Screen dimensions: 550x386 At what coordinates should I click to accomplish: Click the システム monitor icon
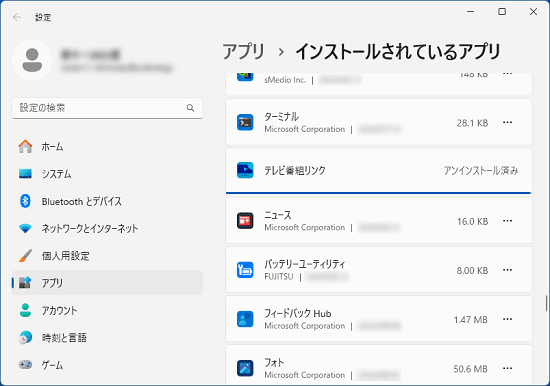pyautogui.click(x=25, y=174)
